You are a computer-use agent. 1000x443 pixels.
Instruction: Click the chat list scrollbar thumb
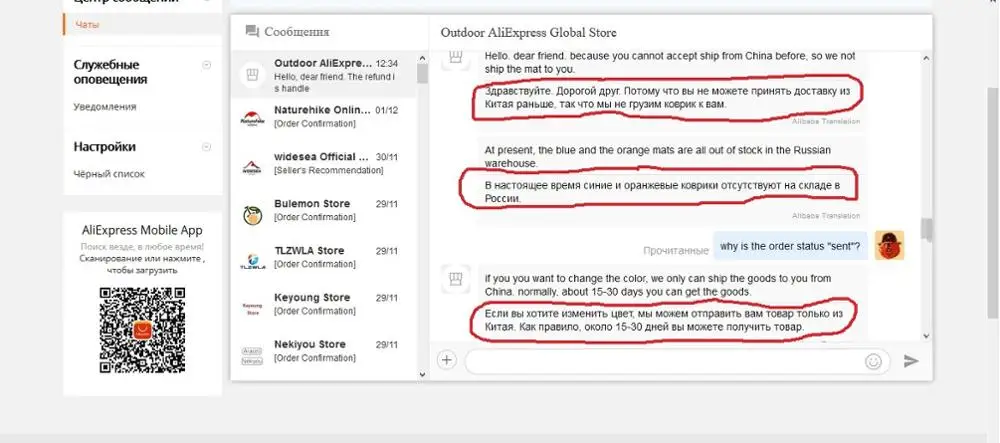[x=422, y=73]
